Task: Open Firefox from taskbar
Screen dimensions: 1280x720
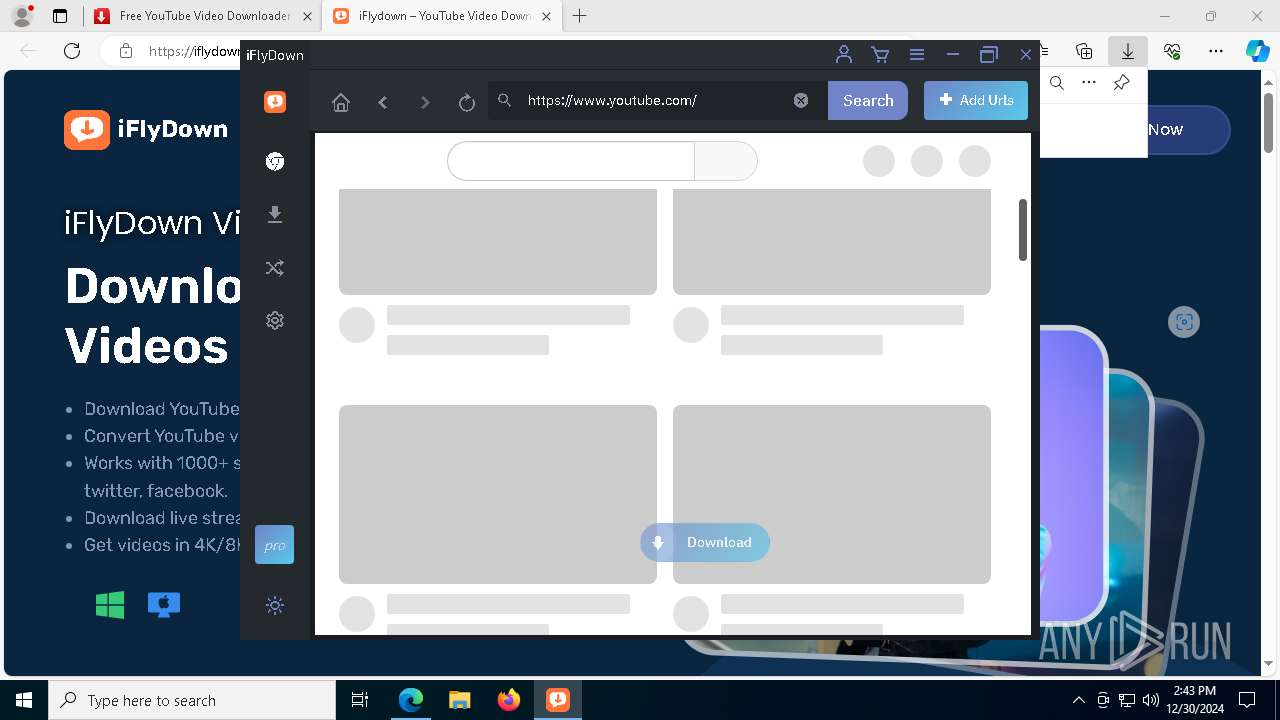Action: [509, 700]
